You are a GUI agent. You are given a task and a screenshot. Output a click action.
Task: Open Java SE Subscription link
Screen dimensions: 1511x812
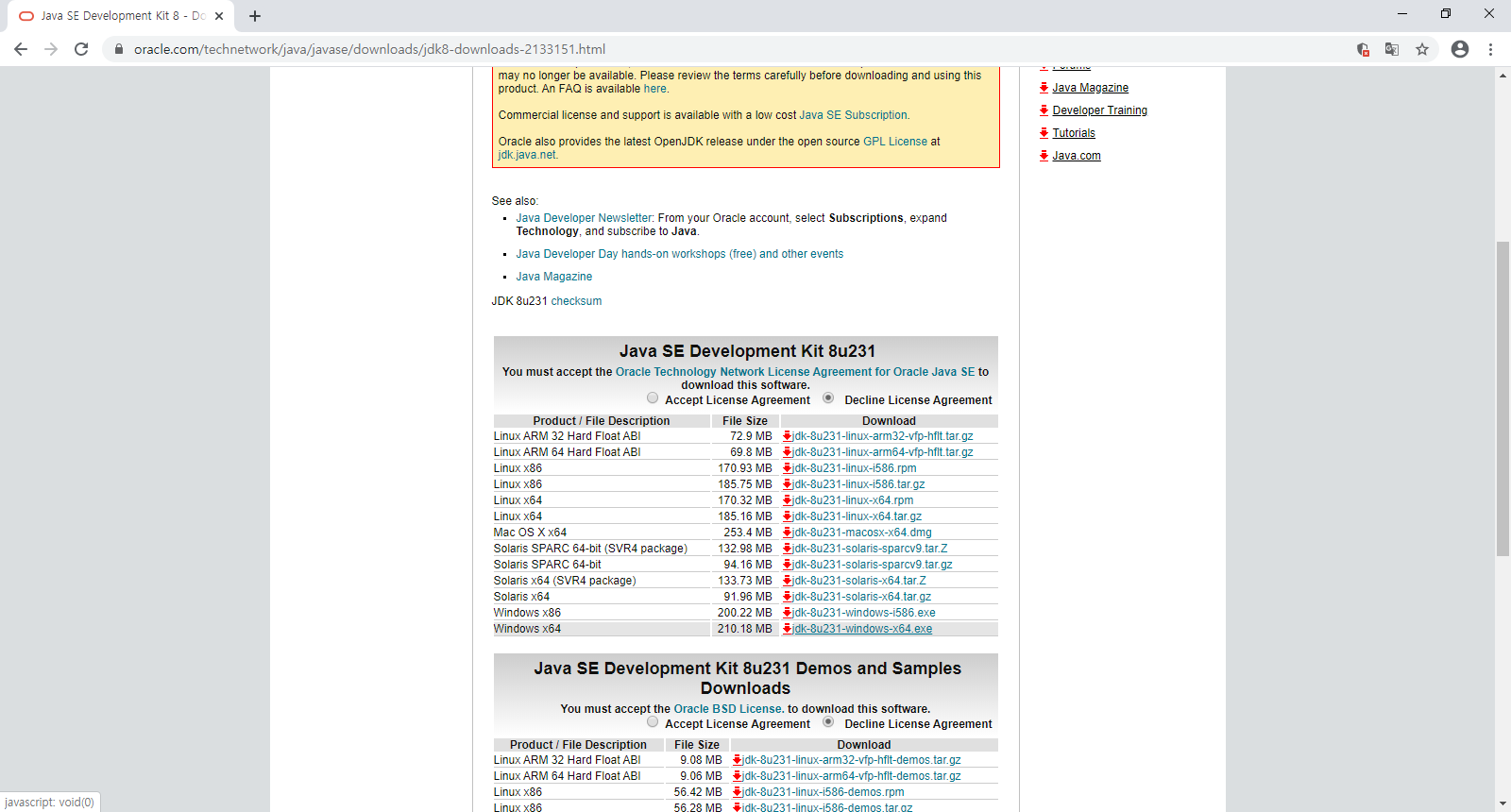coord(853,115)
